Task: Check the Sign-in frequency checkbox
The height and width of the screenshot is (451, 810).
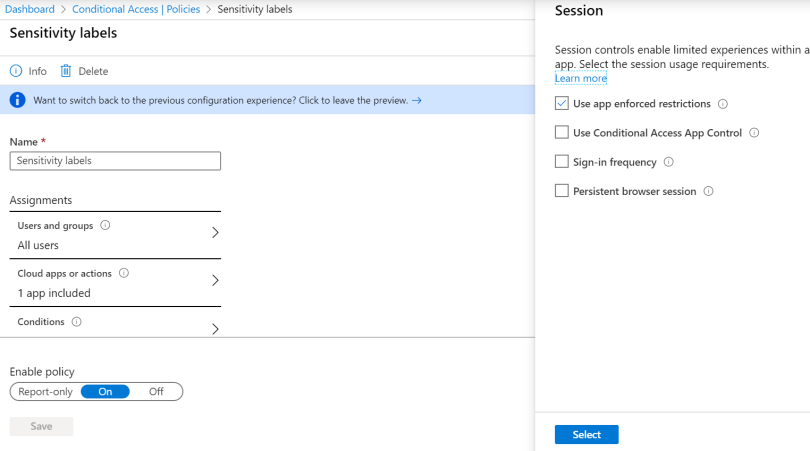Action: [x=562, y=162]
